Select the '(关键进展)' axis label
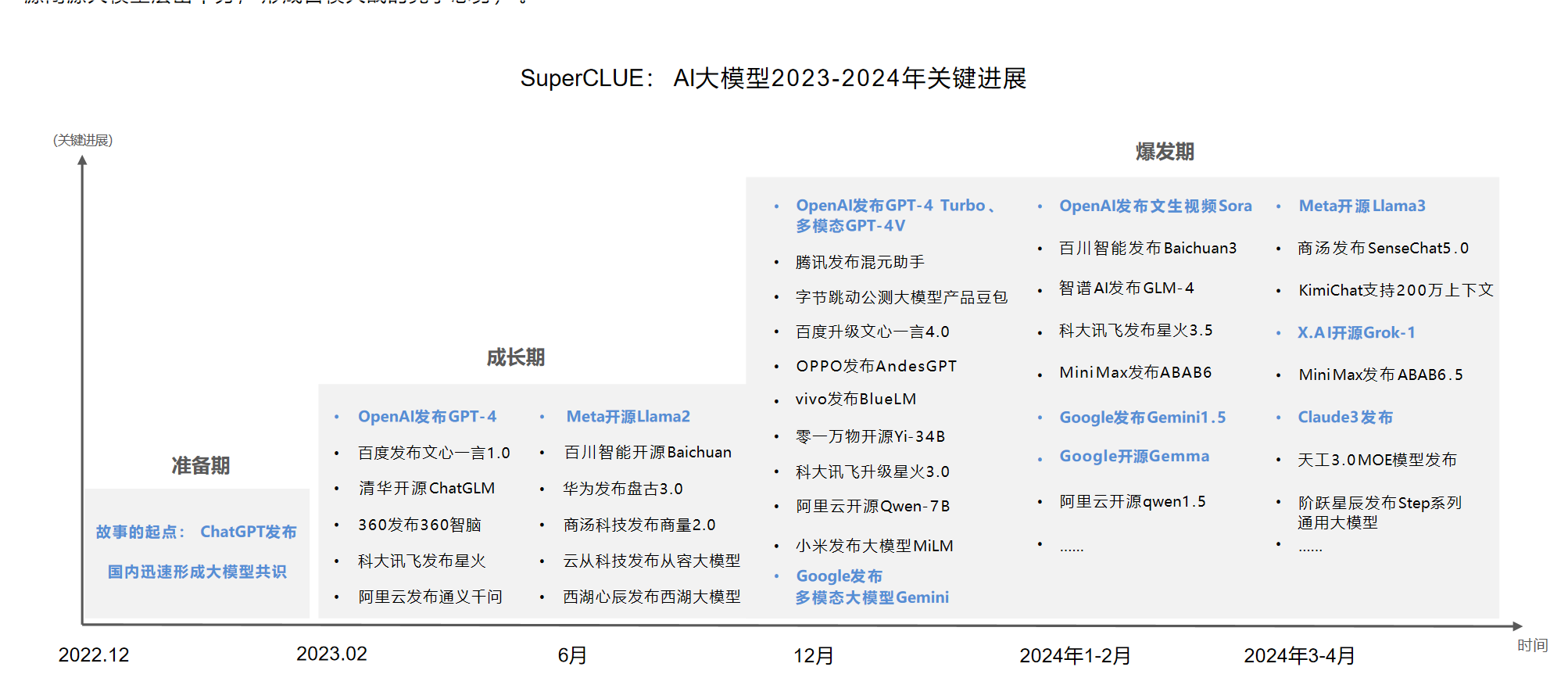The image size is (1568, 674). (83, 140)
